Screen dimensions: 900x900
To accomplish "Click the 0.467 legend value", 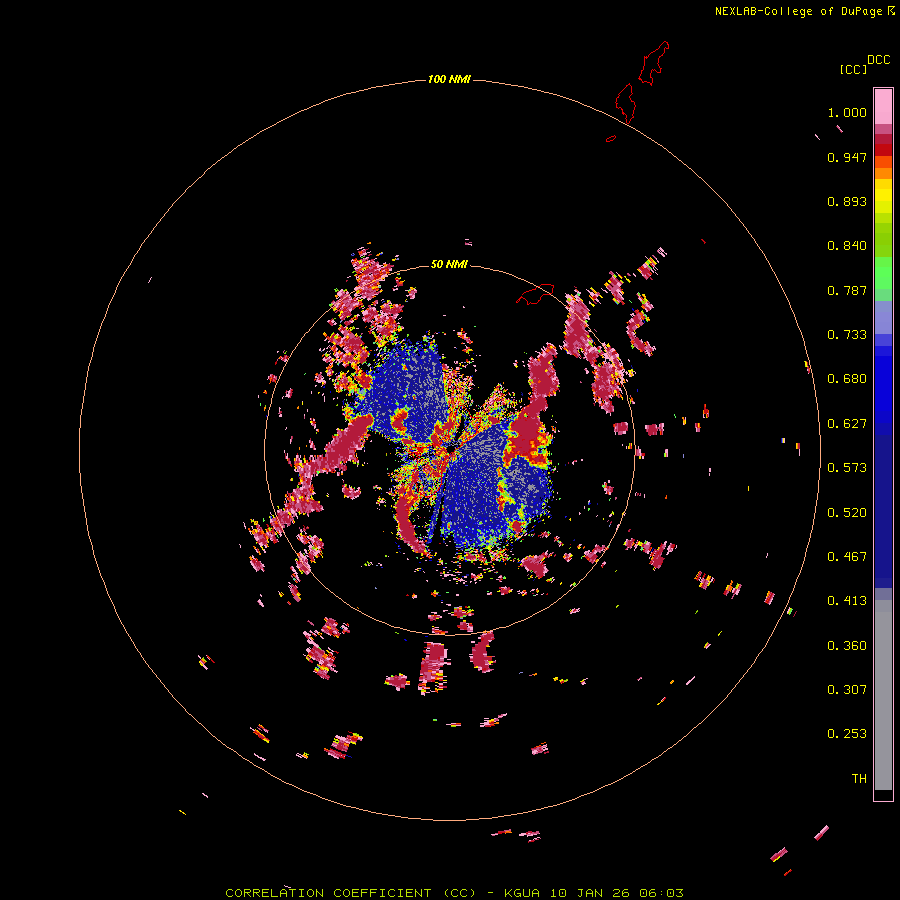I will click(x=847, y=557).
